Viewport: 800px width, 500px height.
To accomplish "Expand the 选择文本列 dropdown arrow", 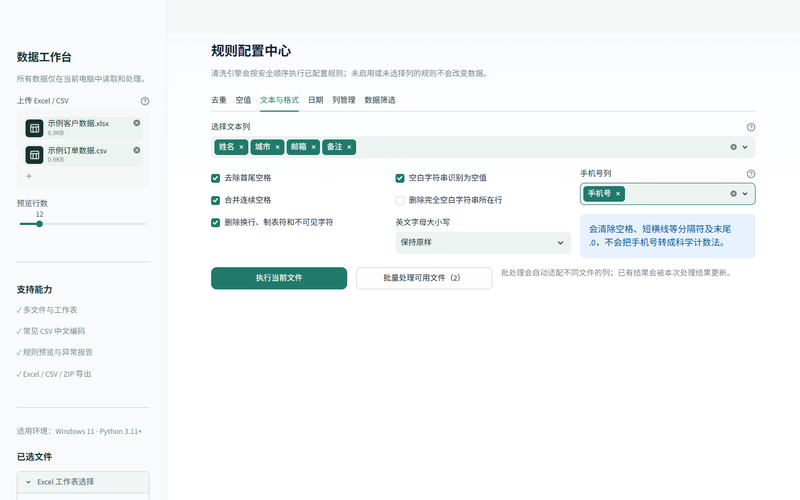I will tap(745, 147).
